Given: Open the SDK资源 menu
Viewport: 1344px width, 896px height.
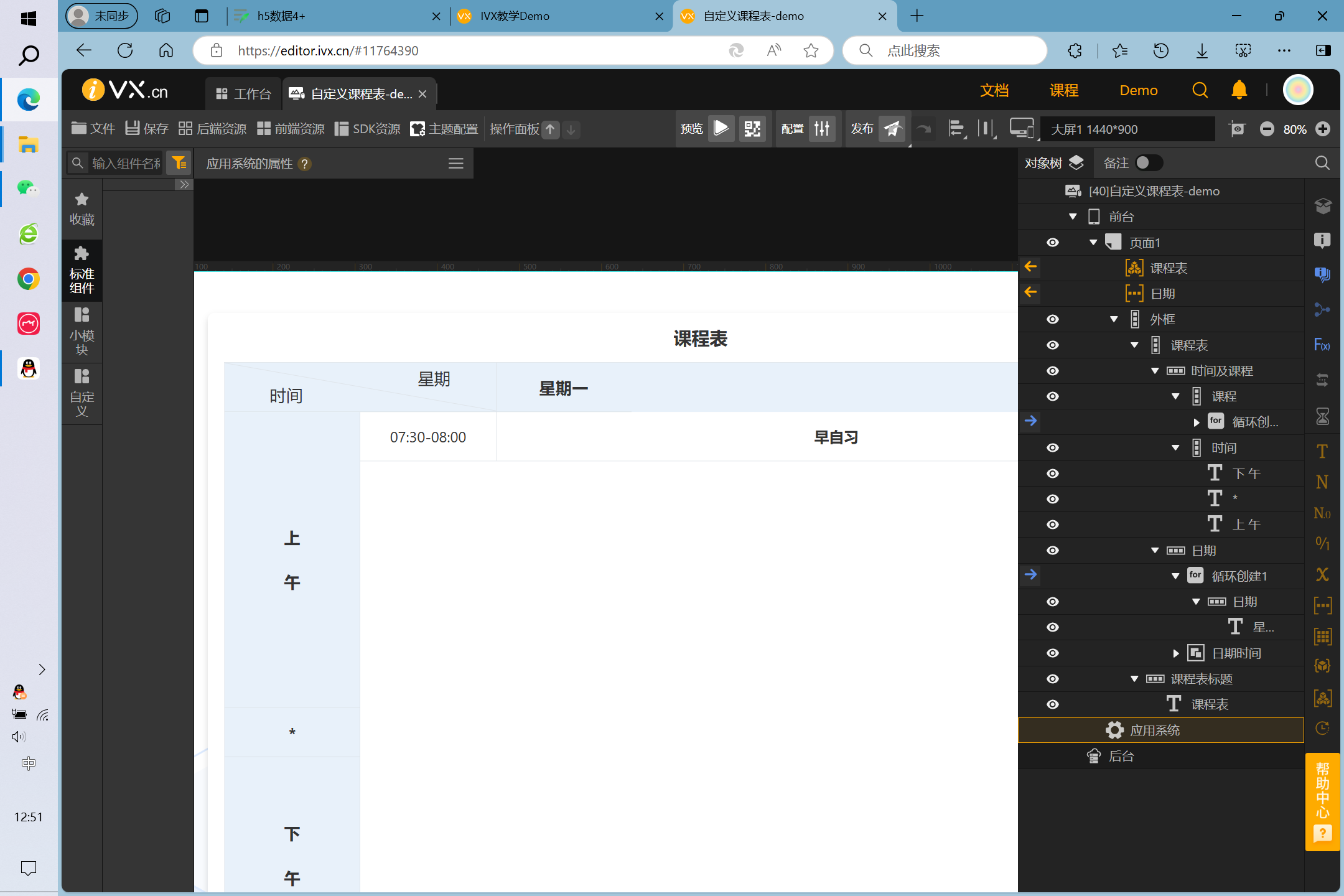Looking at the screenshot, I should click(x=368, y=129).
